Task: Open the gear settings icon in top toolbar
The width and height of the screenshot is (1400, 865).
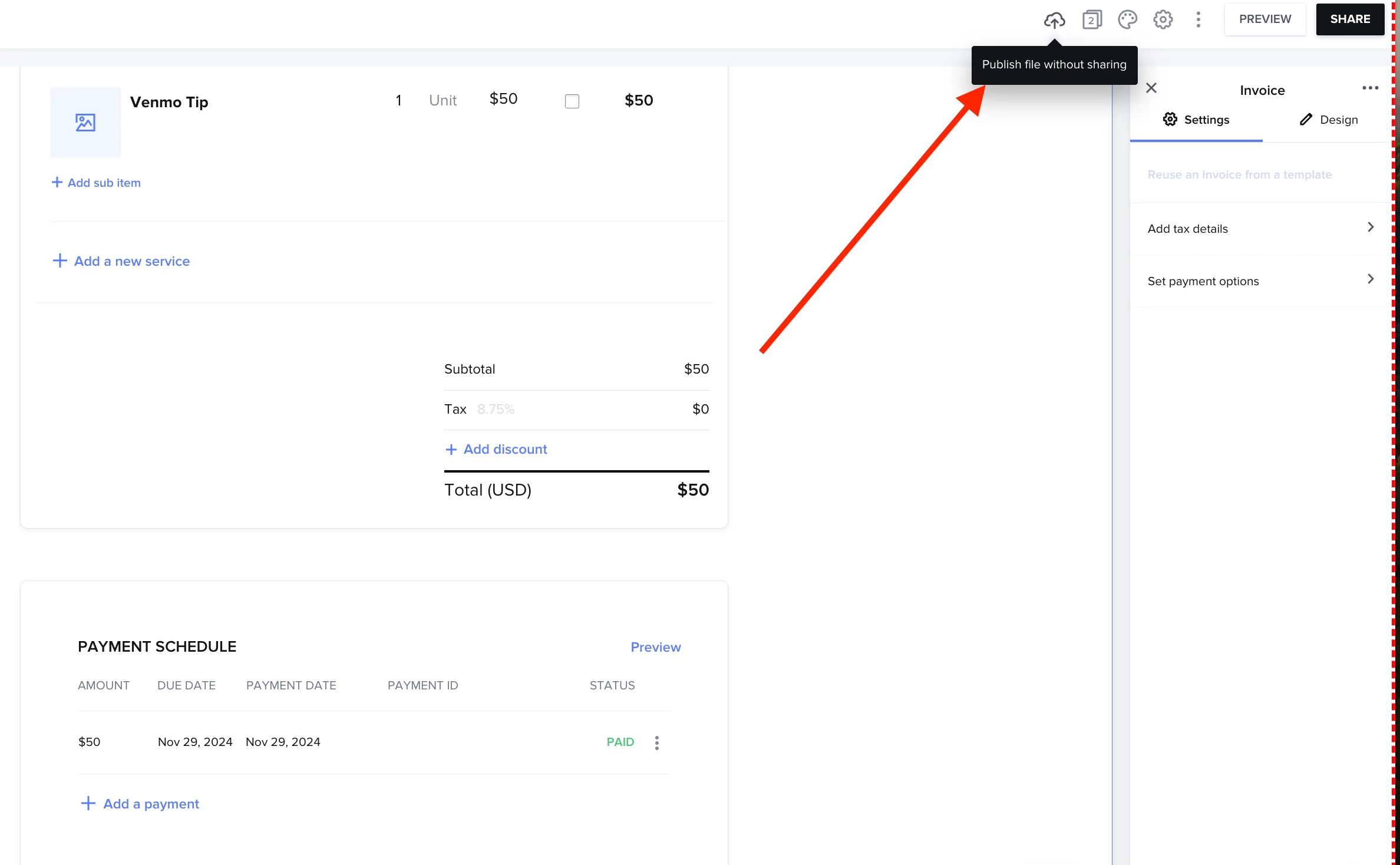Action: tap(1163, 20)
